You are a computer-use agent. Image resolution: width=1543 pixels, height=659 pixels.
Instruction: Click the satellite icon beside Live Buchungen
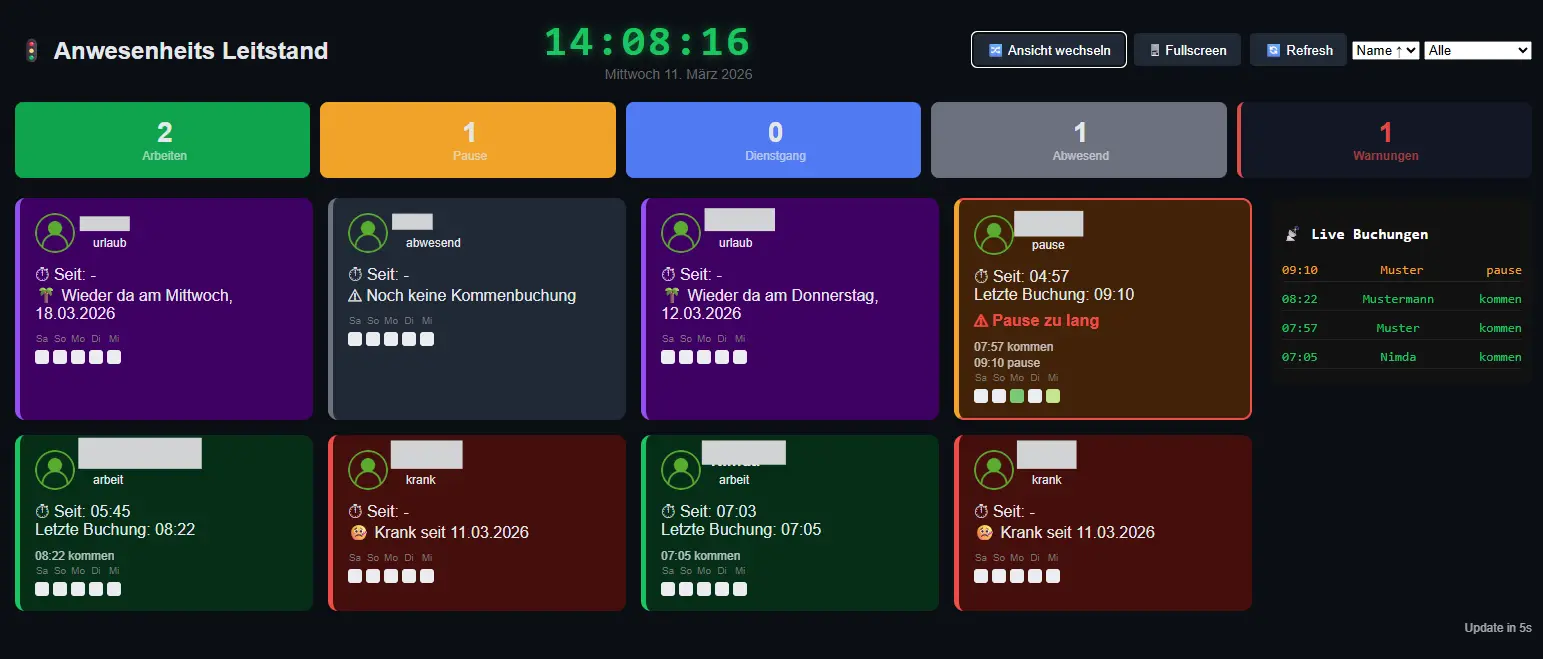[1292, 234]
